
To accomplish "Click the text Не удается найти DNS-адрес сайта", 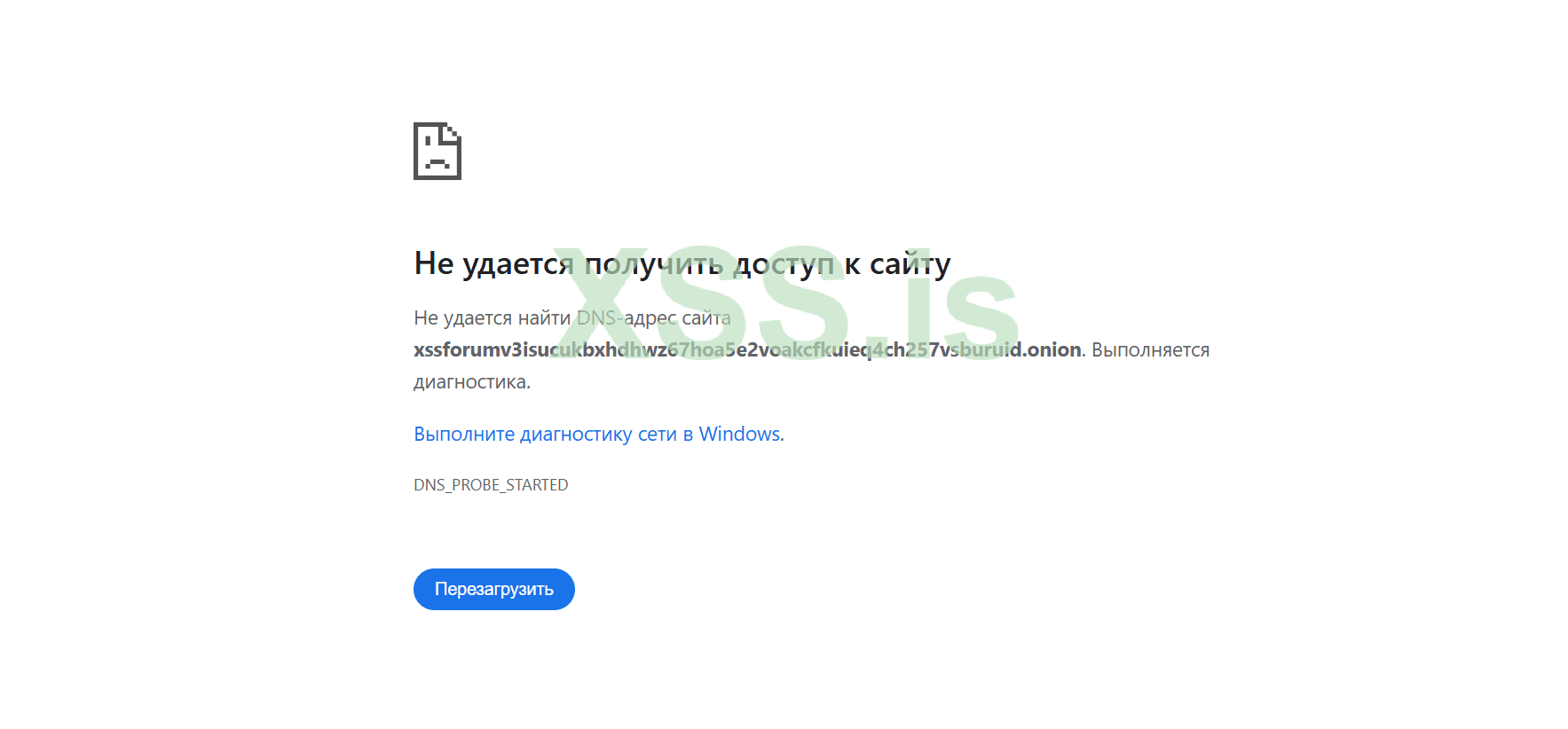I will (572, 317).
